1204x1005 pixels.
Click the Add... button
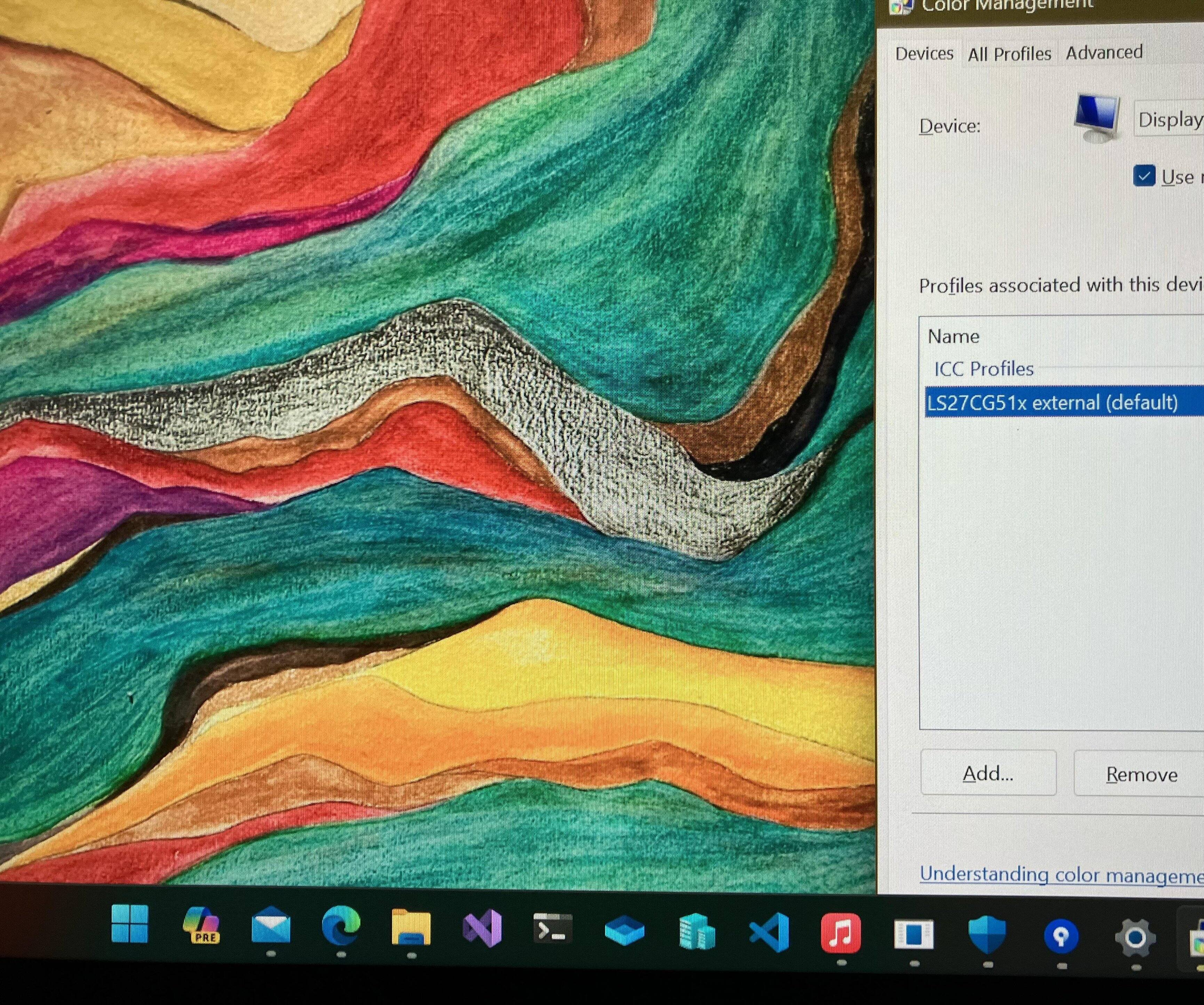point(988,773)
